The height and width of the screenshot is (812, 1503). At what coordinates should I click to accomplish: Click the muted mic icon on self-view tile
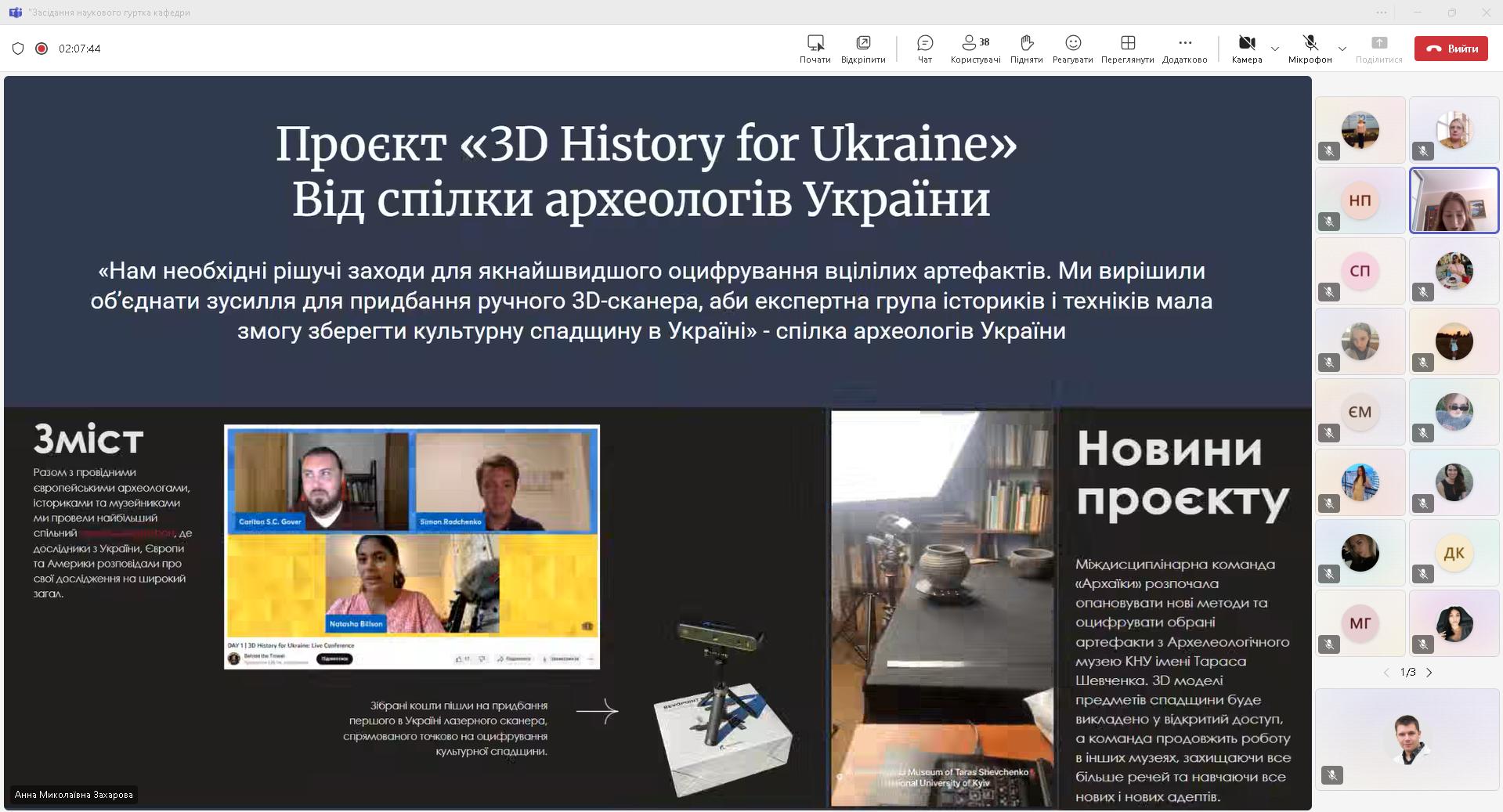[1332, 775]
